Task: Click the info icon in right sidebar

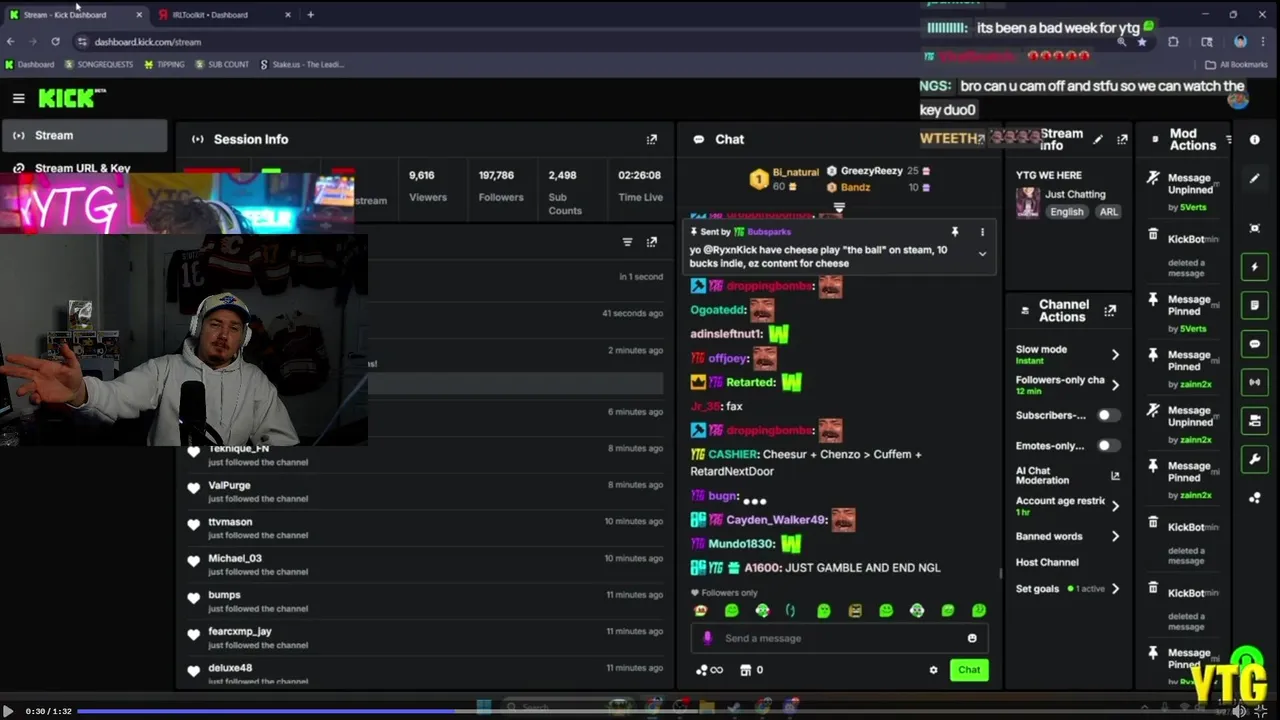Action: [x=1255, y=139]
